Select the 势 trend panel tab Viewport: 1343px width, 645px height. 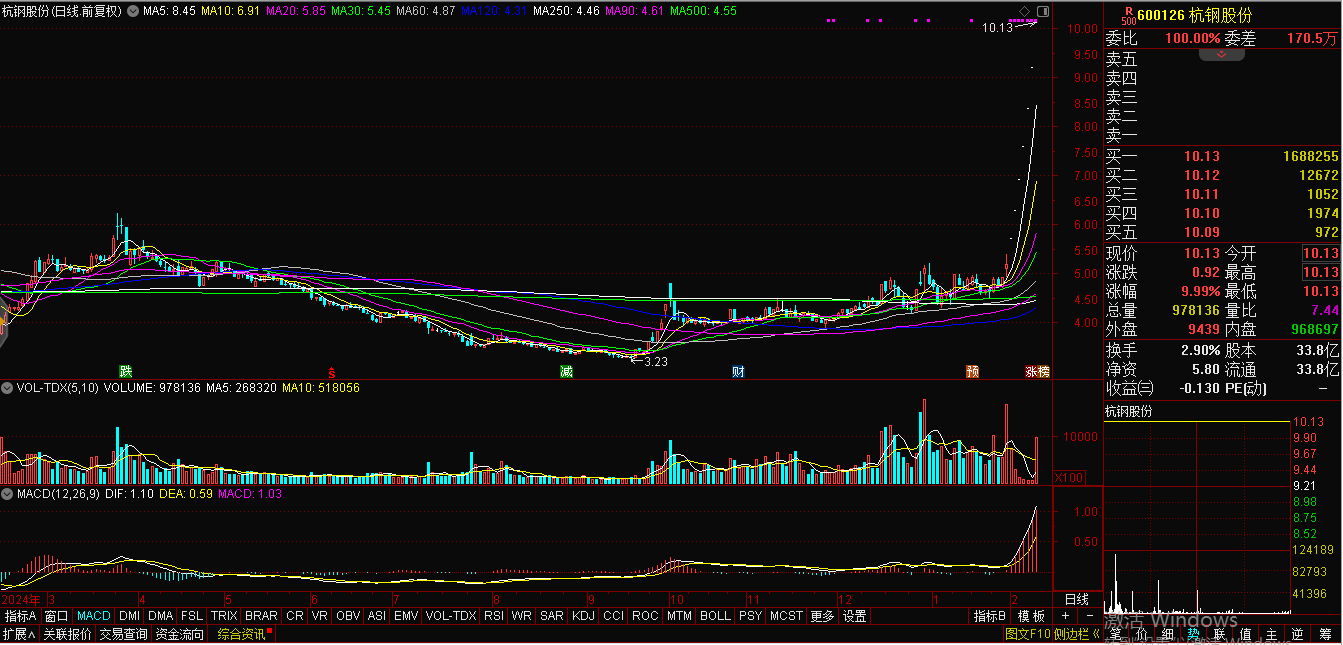[1193, 634]
